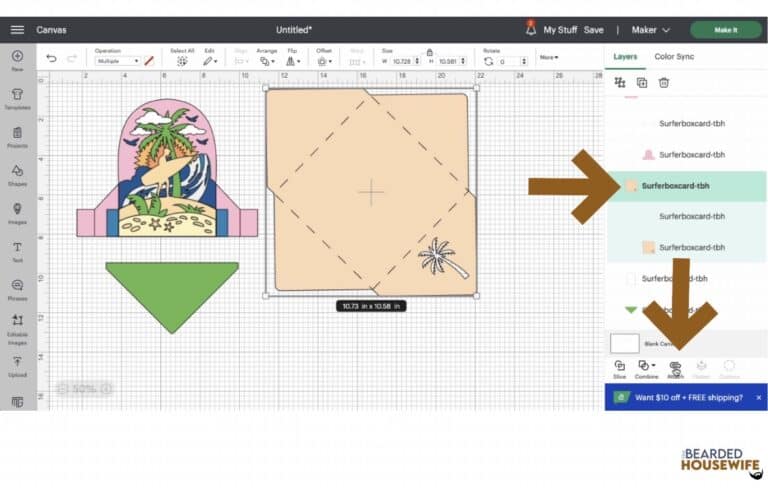Delete selected layer with trash icon
This screenshot has width=768, height=488.
(663, 82)
